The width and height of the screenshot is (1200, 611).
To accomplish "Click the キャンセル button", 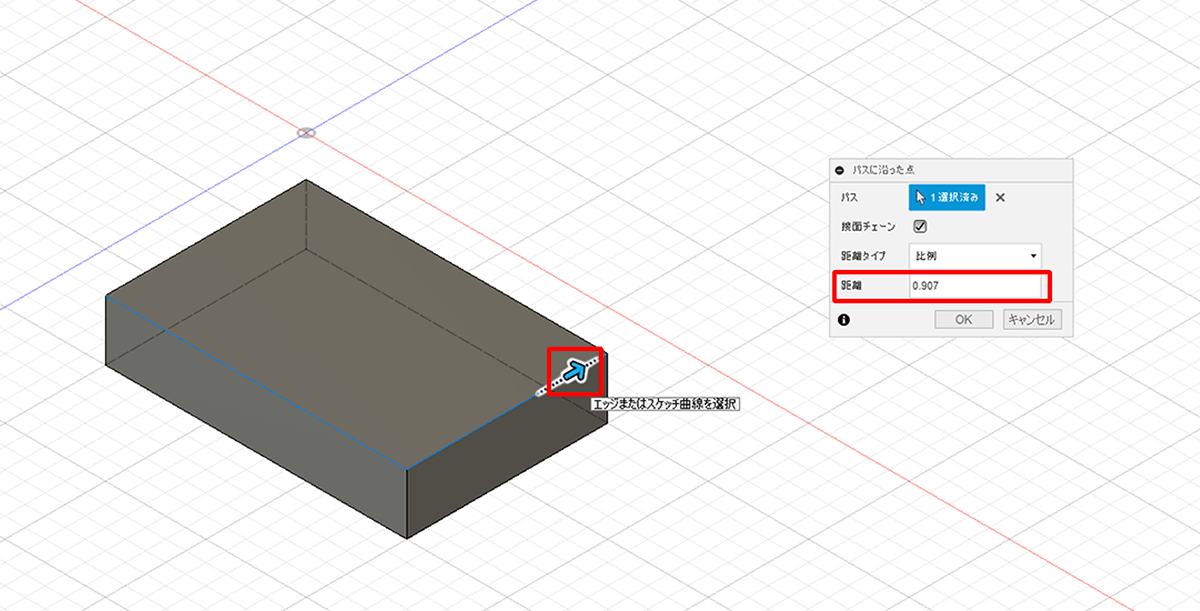I will click(1032, 320).
